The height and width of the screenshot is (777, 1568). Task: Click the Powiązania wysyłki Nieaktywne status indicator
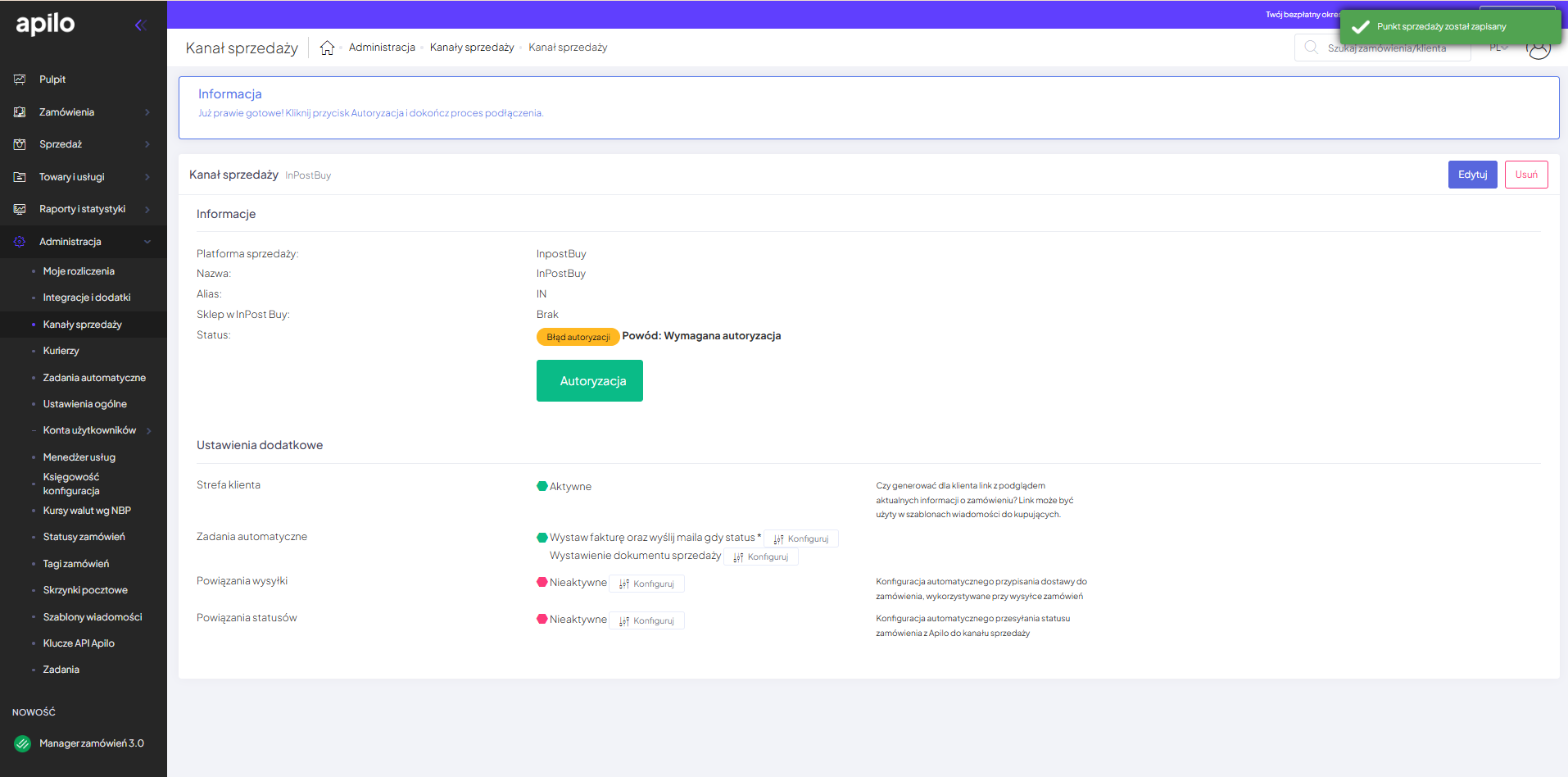coord(542,583)
